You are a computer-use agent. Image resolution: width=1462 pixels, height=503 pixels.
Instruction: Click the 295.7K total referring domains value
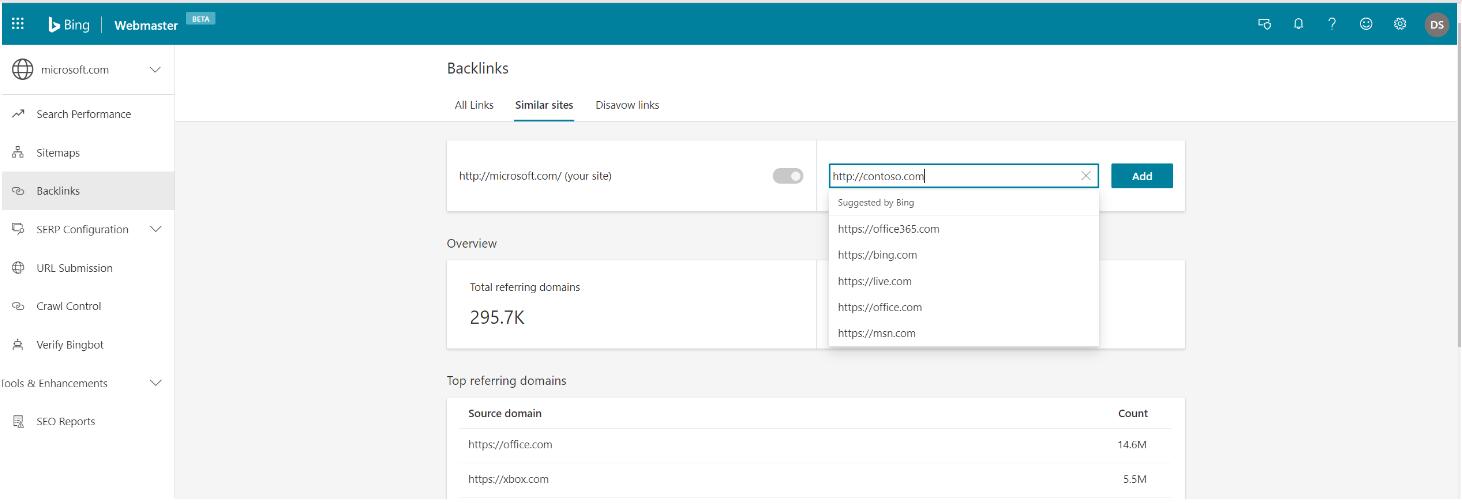pyautogui.click(x=497, y=318)
